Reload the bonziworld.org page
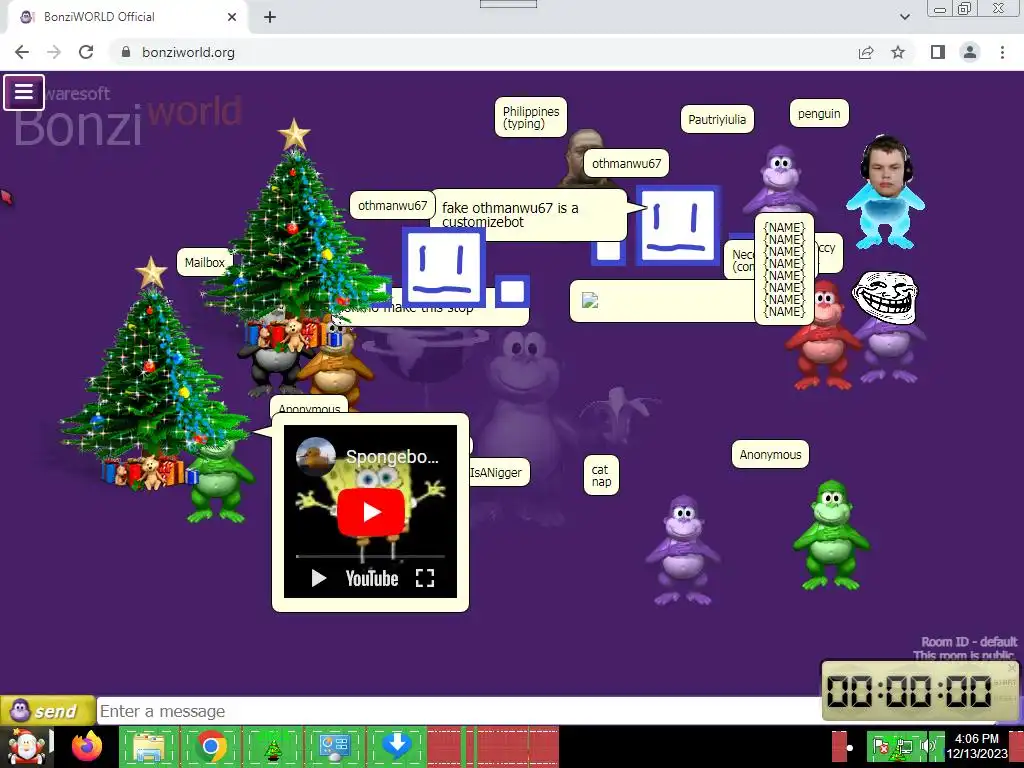The width and height of the screenshot is (1024, 768). click(86, 52)
